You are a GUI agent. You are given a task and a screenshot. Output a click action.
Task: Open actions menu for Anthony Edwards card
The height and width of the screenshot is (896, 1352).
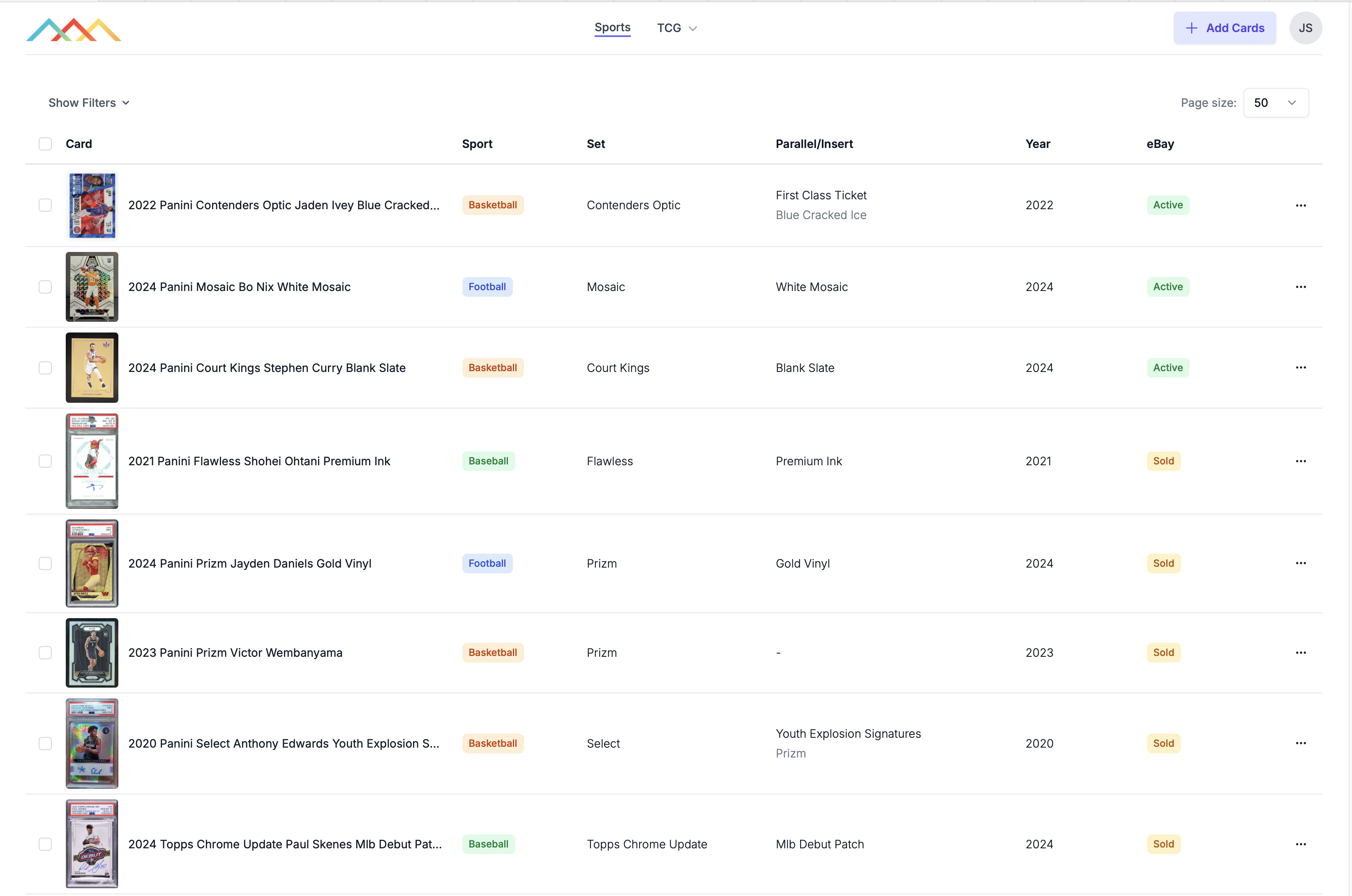tap(1301, 744)
